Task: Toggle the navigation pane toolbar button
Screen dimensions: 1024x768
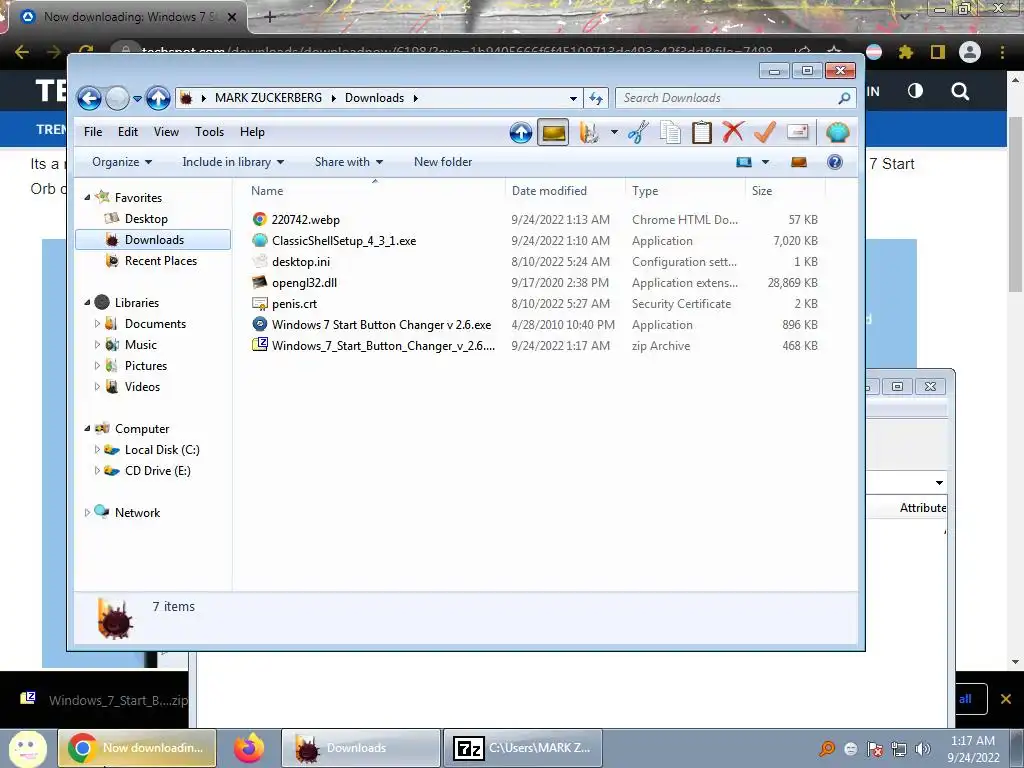Action: click(x=552, y=133)
